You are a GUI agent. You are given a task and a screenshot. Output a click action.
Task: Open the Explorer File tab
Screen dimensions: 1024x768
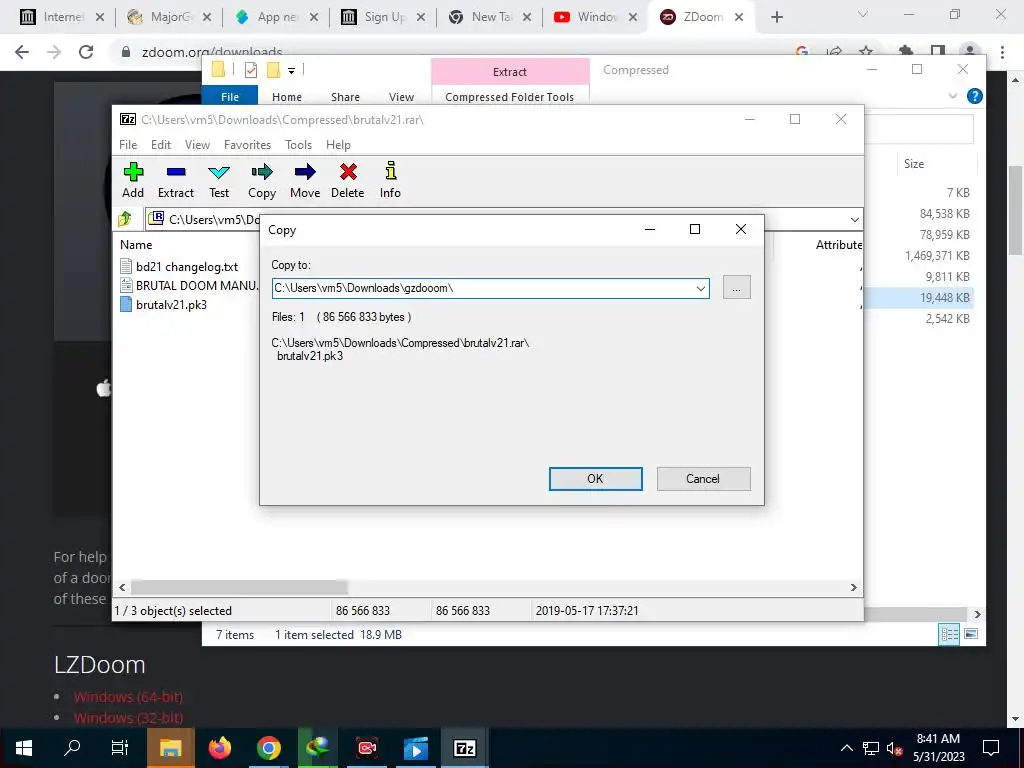[x=230, y=97]
